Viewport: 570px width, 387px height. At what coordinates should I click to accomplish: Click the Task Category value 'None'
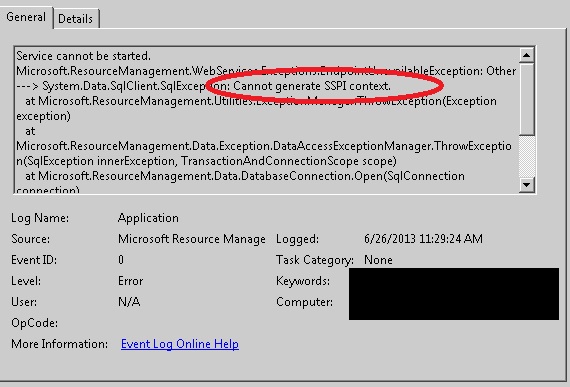[x=378, y=260]
